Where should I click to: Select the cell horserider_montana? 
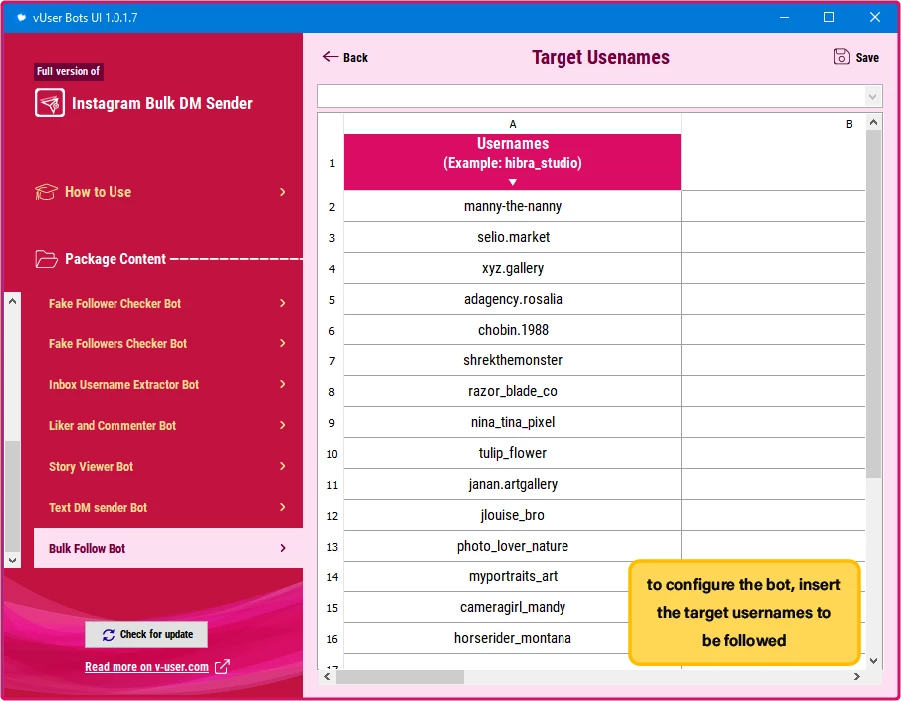point(513,638)
